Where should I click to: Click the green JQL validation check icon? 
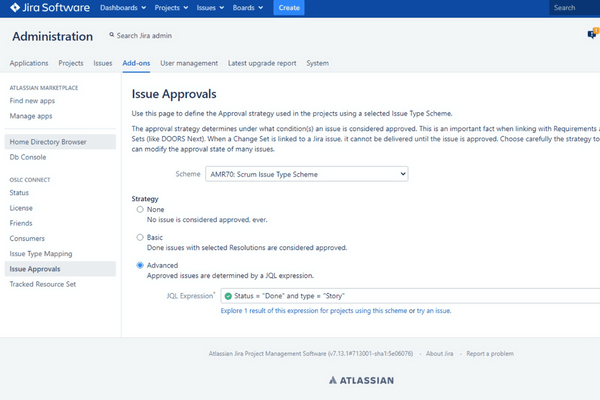(228, 296)
